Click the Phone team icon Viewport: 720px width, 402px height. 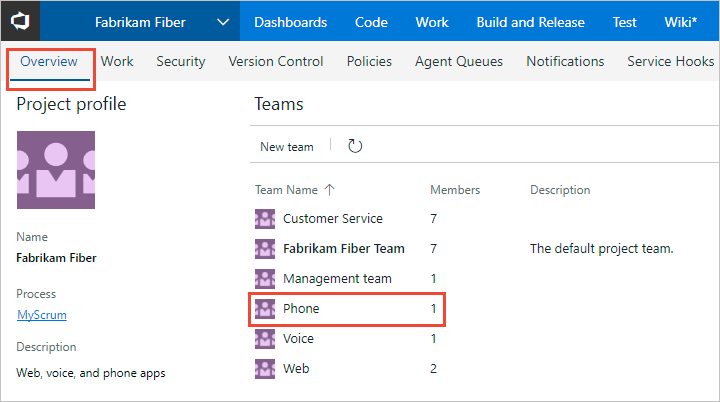coord(265,309)
